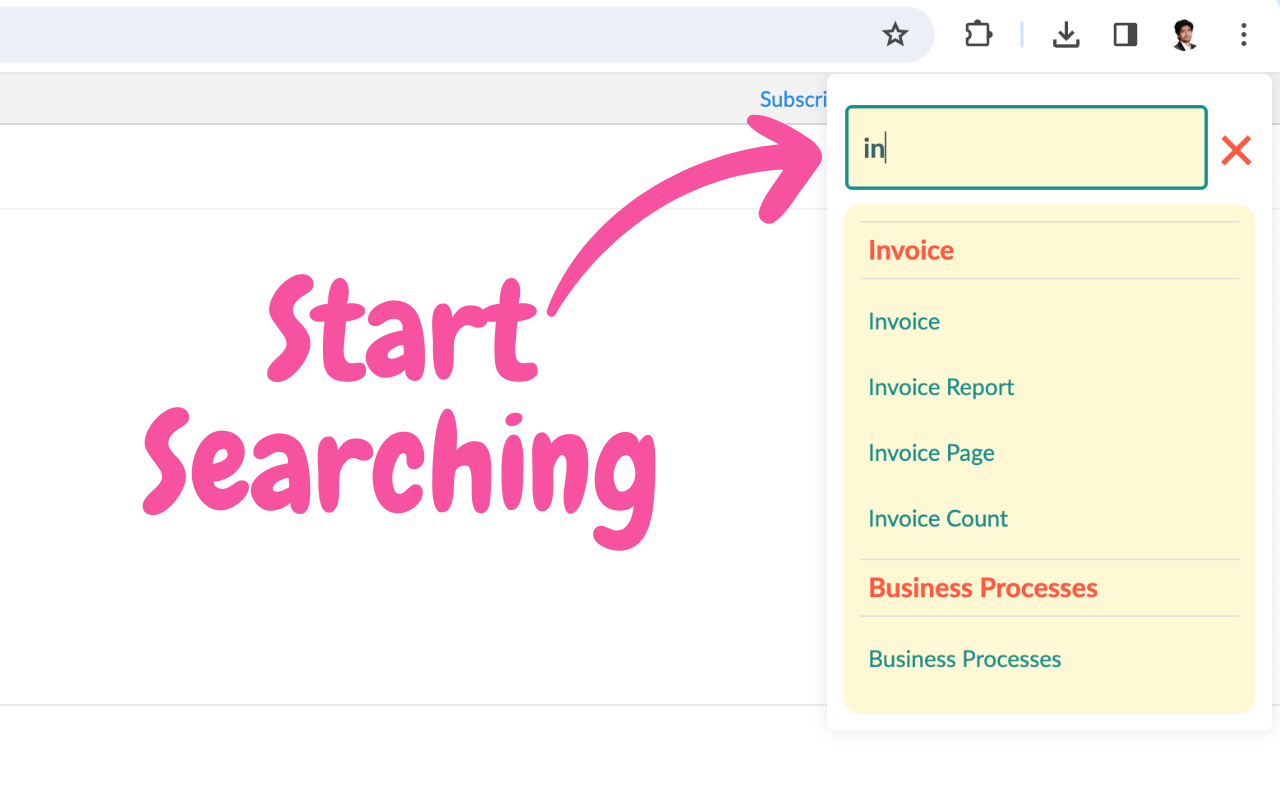
Task: Open the Invoice Page result
Action: 931,453
